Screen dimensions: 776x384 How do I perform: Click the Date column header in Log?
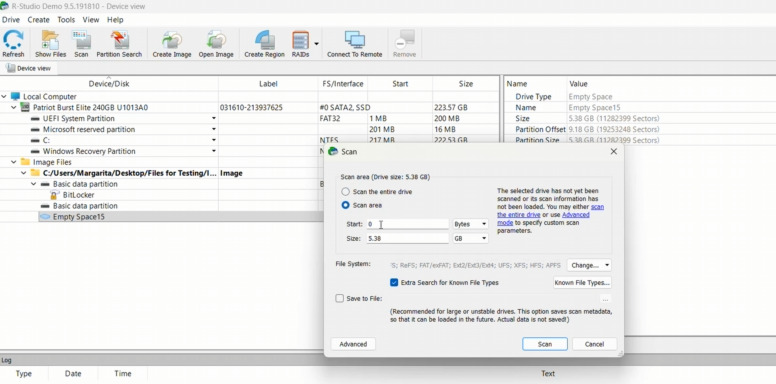point(73,374)
